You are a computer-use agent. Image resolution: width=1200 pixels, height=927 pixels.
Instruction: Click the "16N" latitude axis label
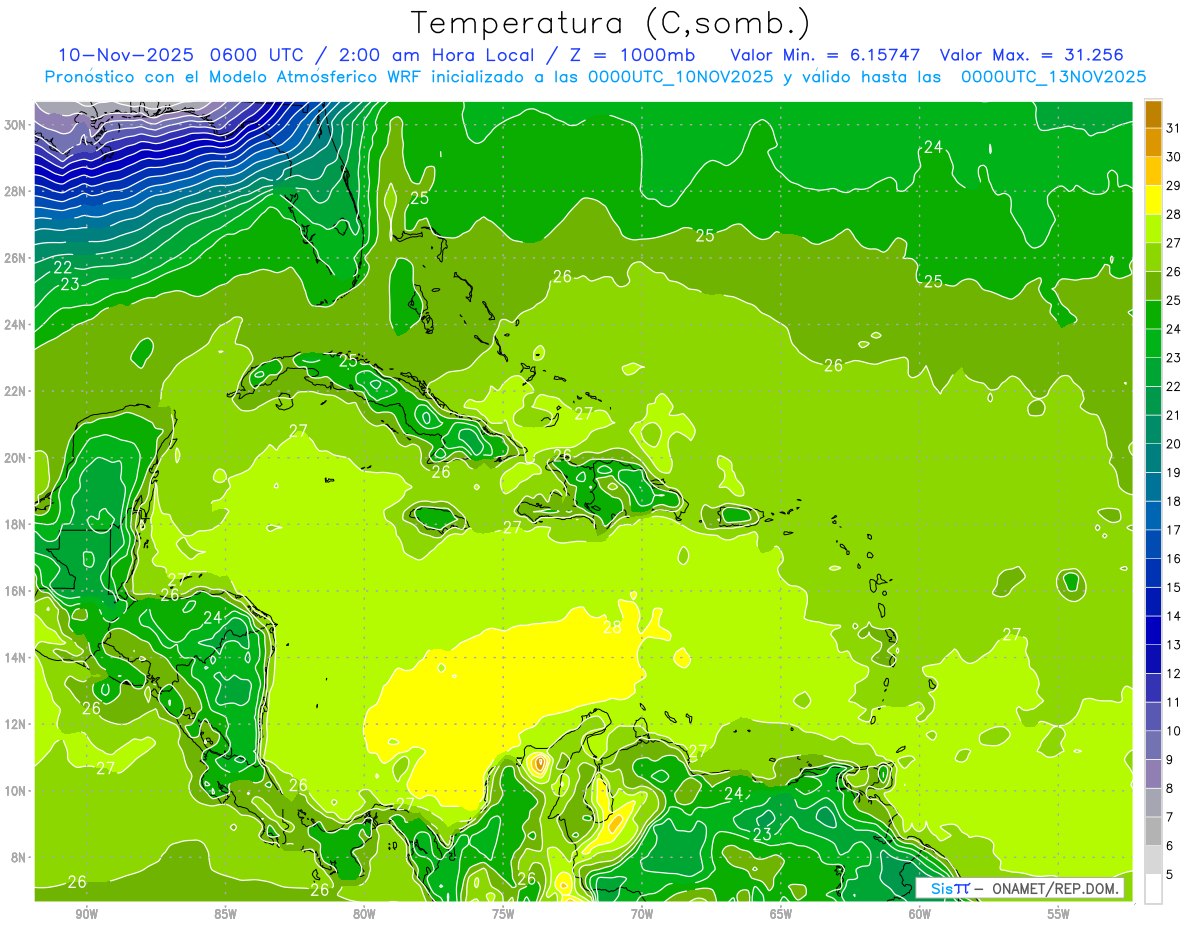pos(17,591)
